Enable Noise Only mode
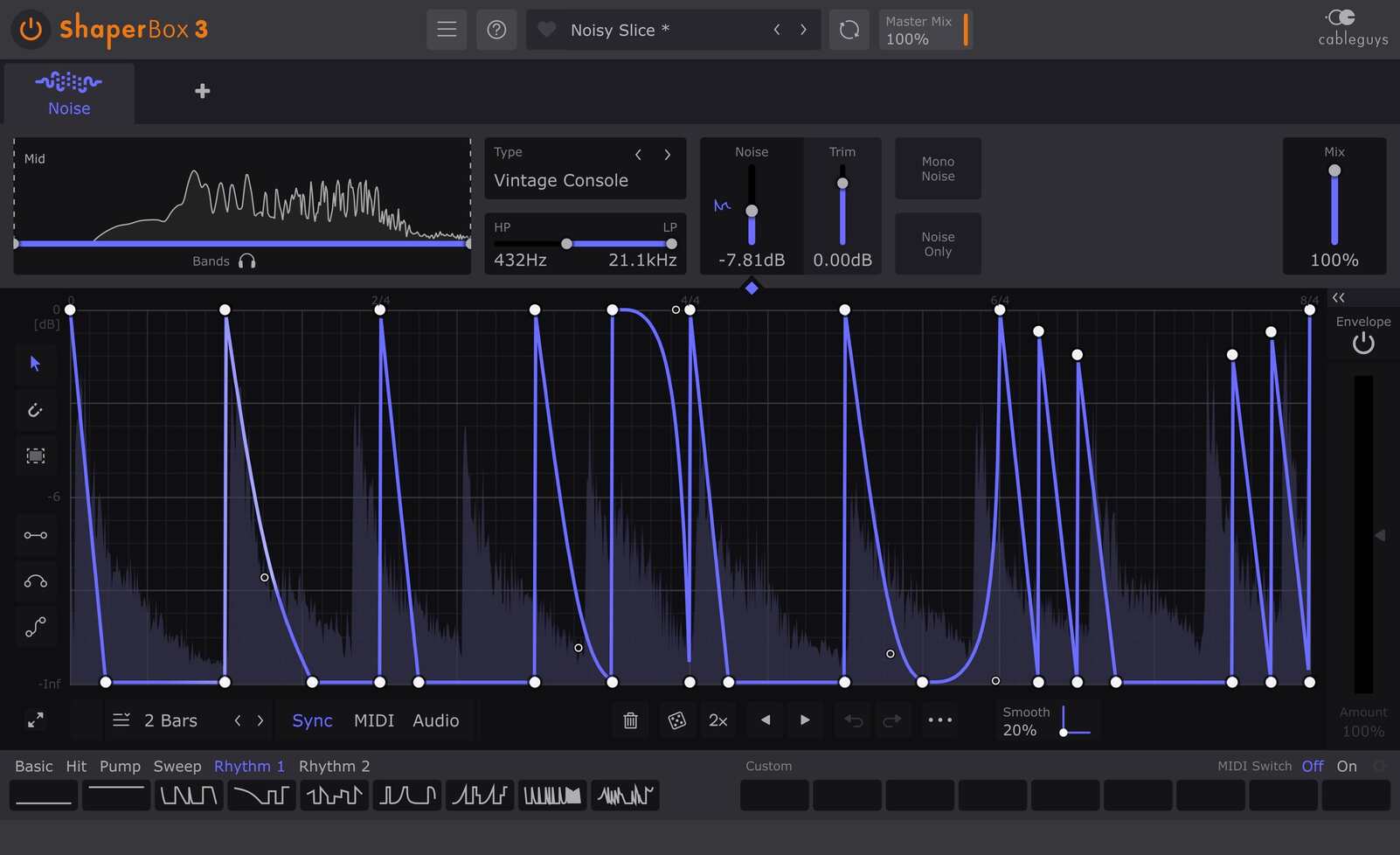The height and width of the screenshot is (855, 1400). click(938, 243)
